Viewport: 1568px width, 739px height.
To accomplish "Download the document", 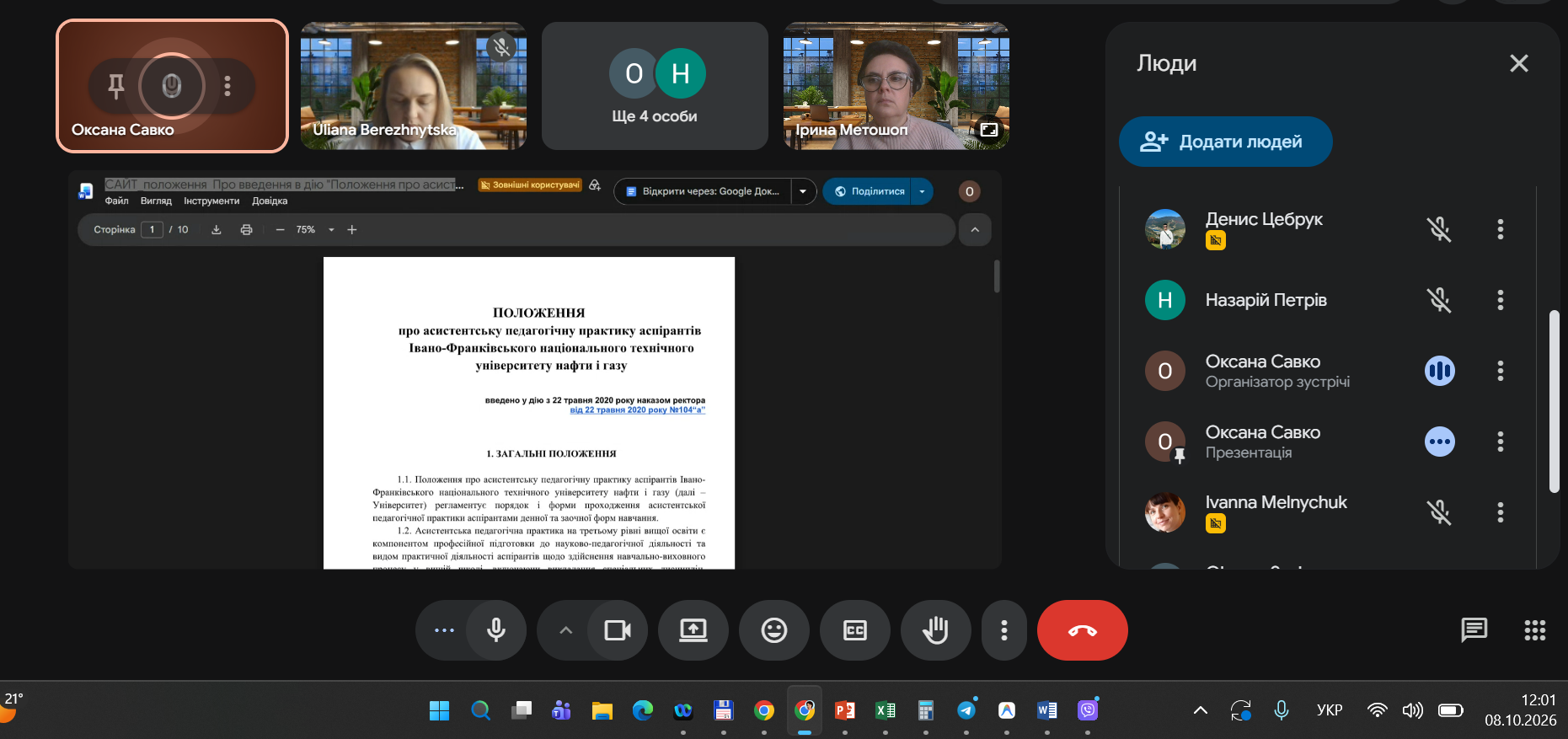I will pyautogui.click(x=217, y=229).
